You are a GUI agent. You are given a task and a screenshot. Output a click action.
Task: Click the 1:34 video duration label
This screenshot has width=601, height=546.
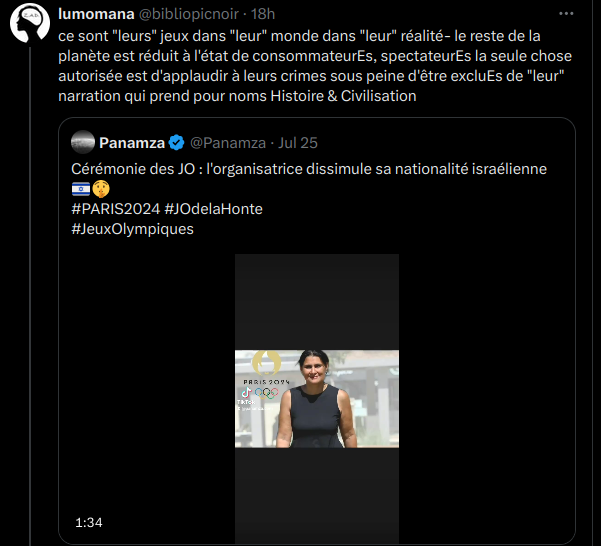[89, 523]
